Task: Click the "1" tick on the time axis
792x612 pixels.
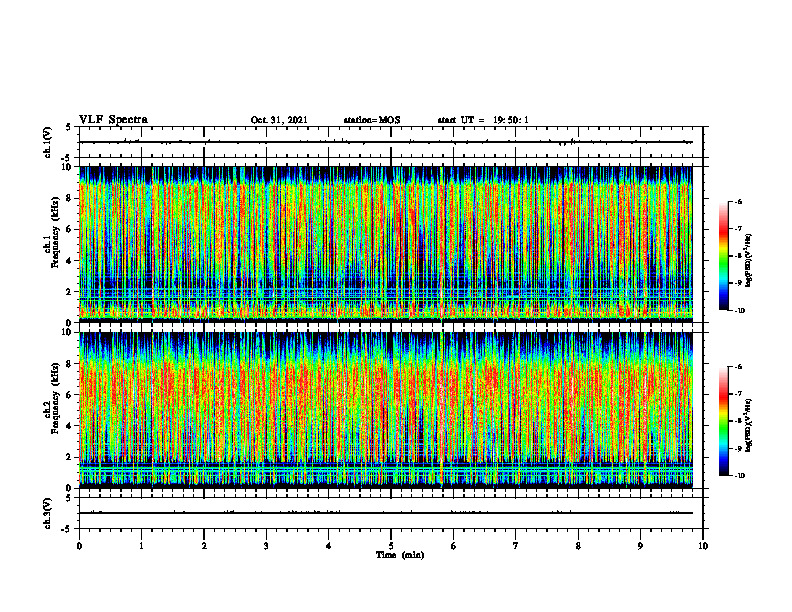Action: tap(141, 546)
